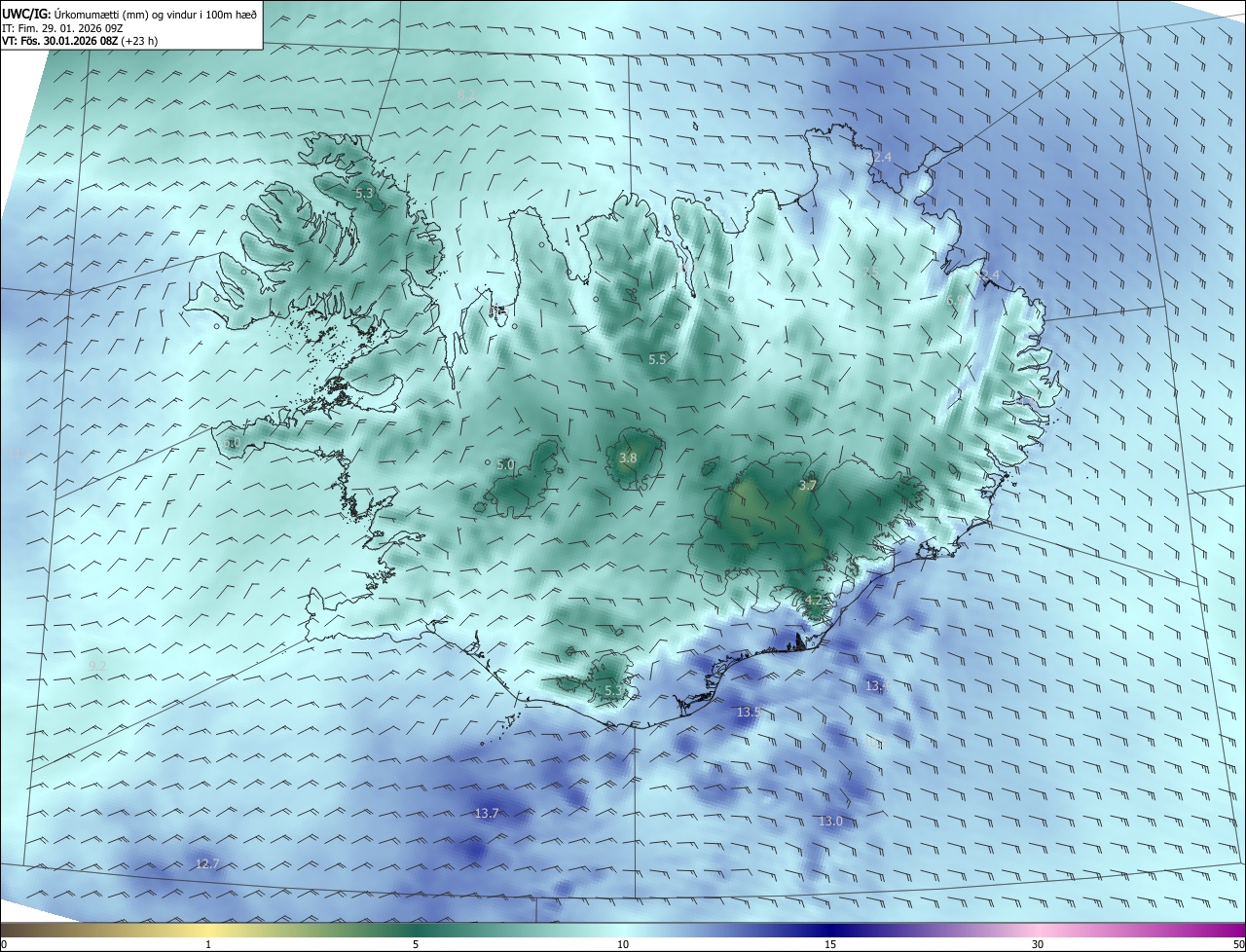Click the 13.7 value over the southern ocean
The width and height of the screenshot is (1246, 952).
point(487,813)
